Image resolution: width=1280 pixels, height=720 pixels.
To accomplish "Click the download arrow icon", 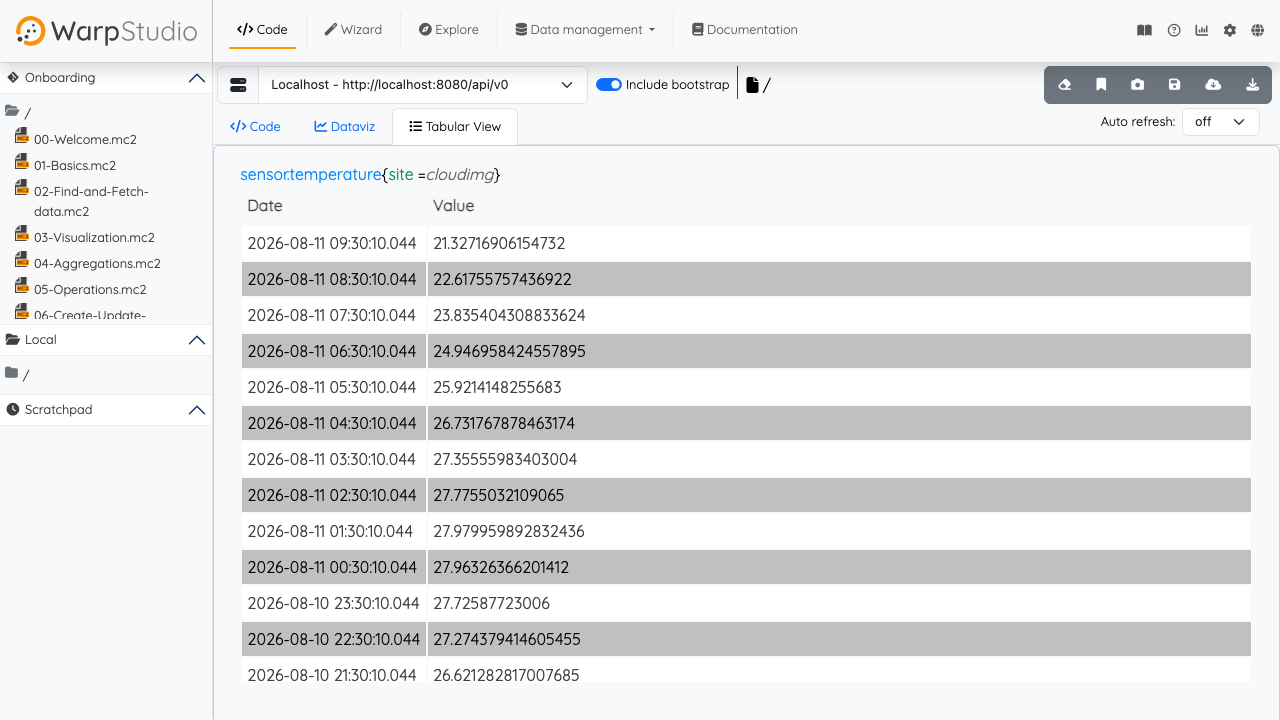I will click(x=1252, y=85).
